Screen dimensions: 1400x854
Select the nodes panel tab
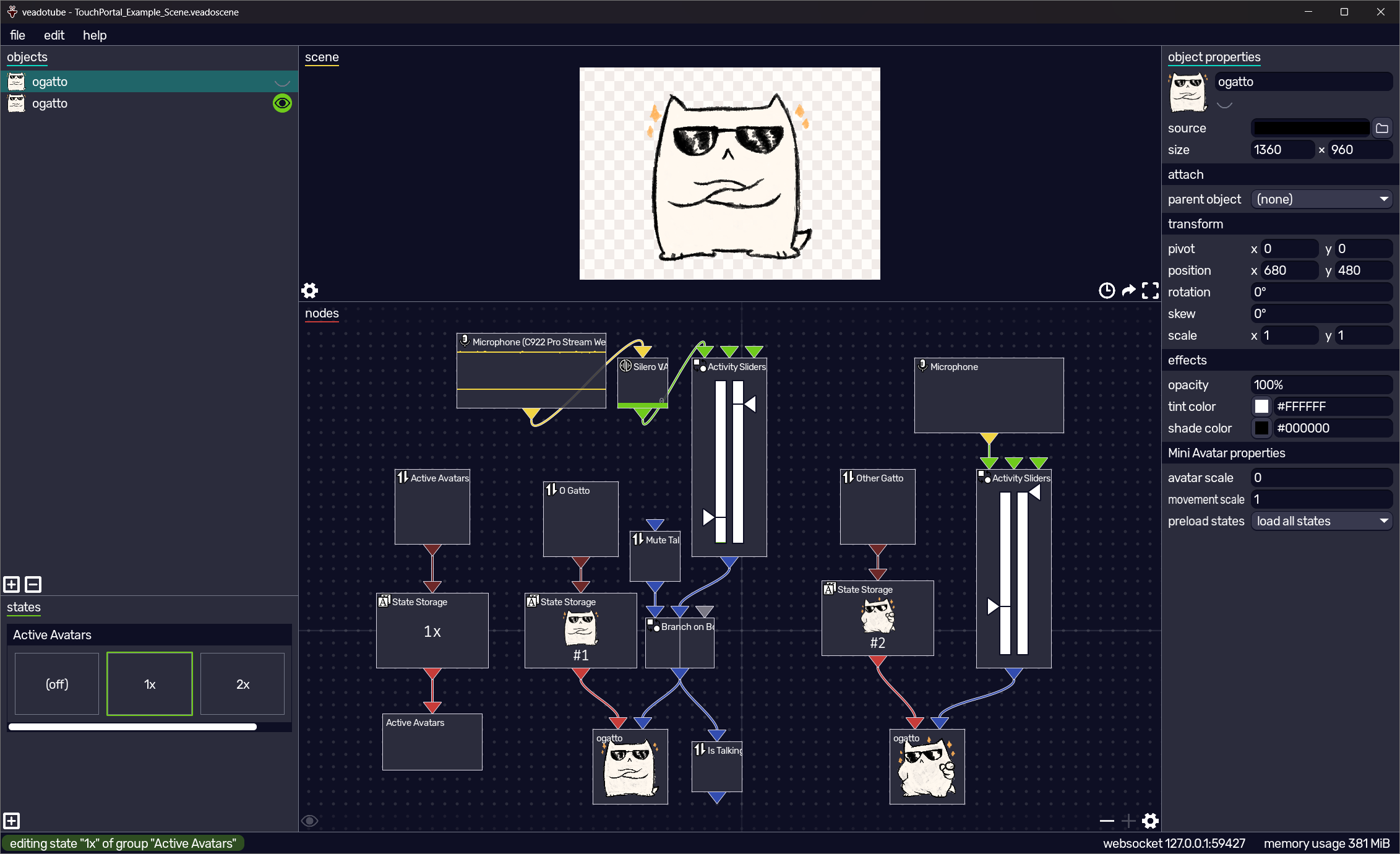(322, 313)
